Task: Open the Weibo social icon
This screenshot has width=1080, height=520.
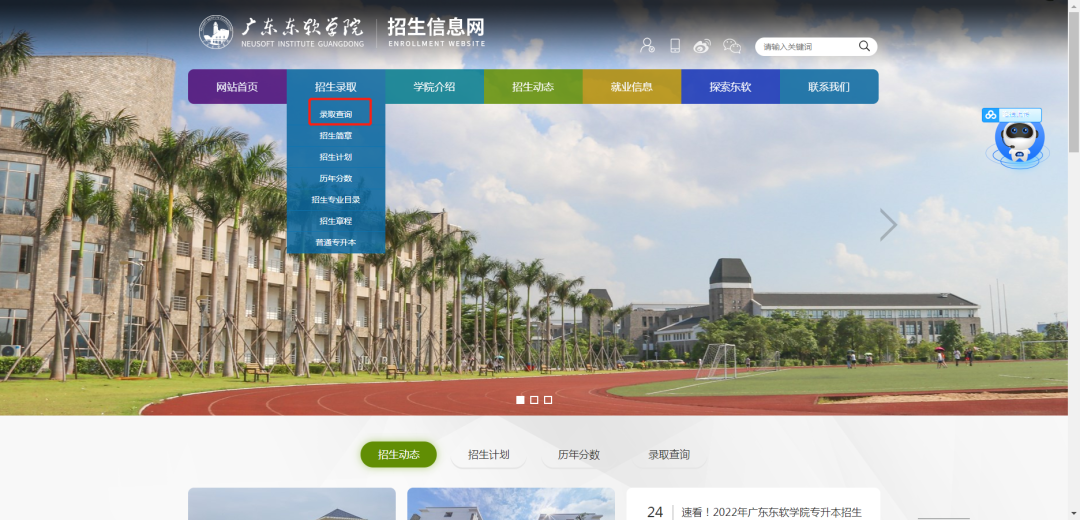Action: coord(702,46)
